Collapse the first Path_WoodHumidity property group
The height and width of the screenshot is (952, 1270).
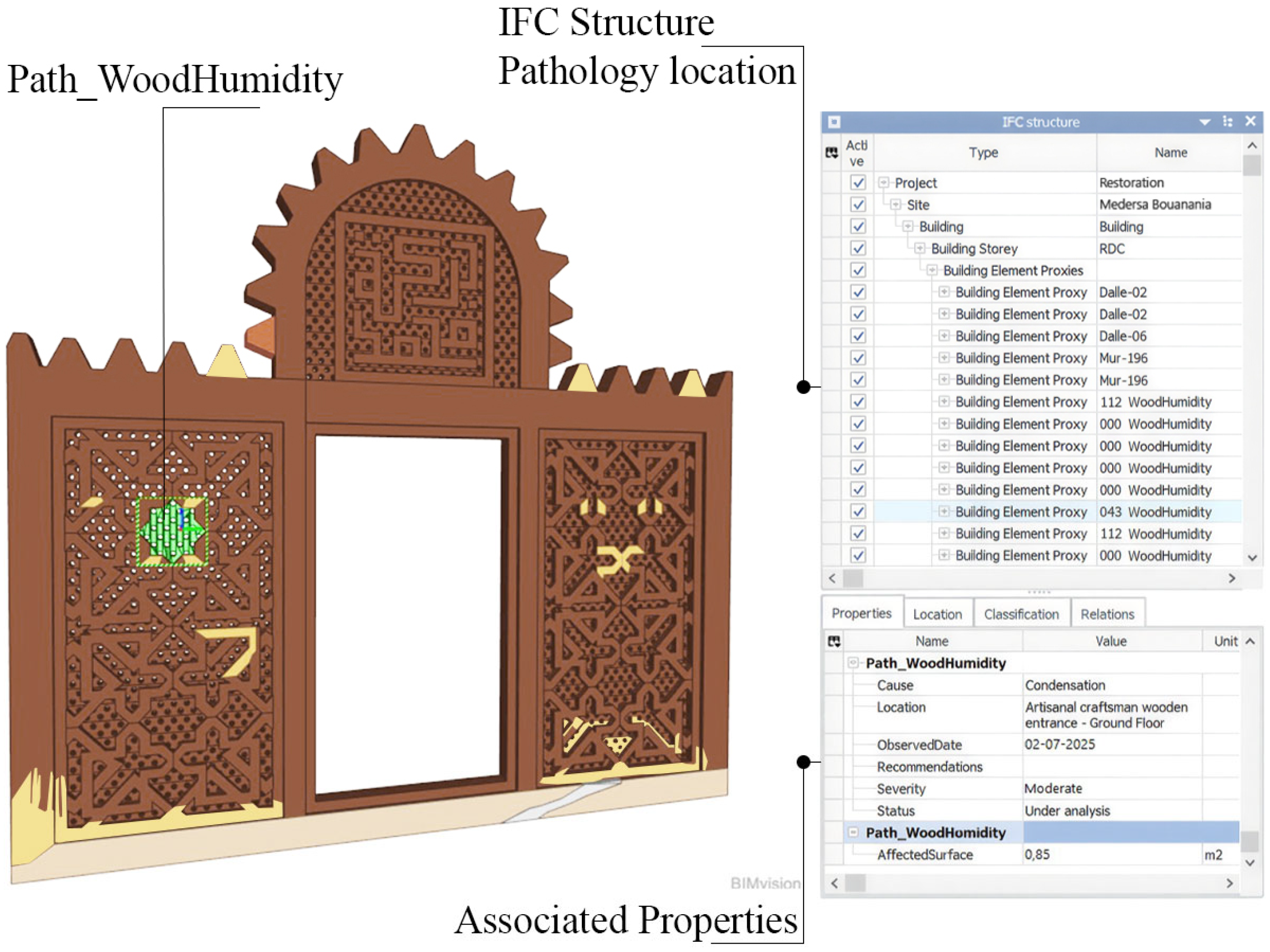(x=853, y=663)
